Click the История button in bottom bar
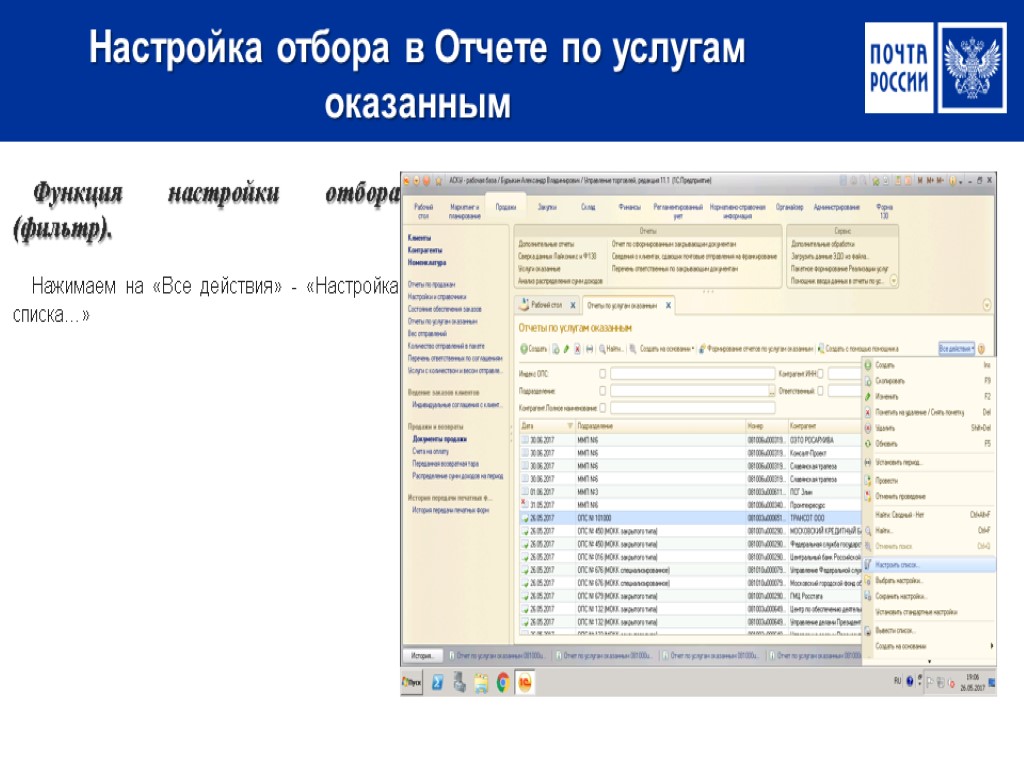1024x768 pixels. [x=421, y=655]
